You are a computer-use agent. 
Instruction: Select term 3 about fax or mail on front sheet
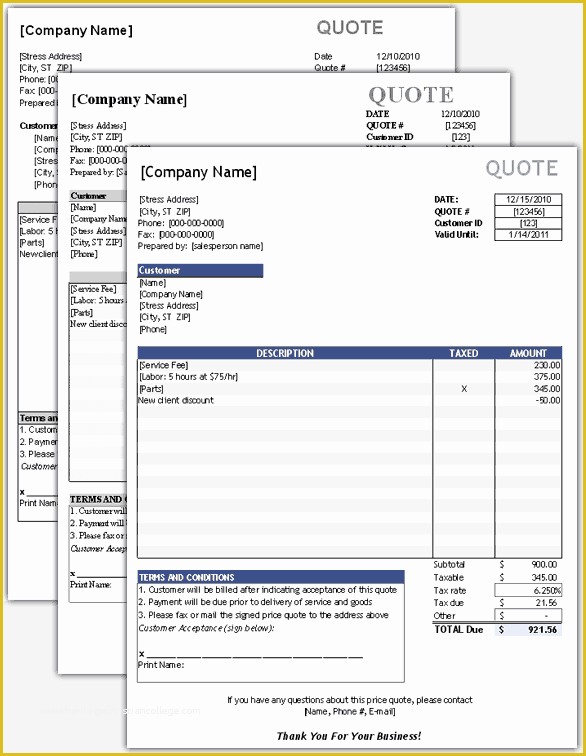(263, 616)
